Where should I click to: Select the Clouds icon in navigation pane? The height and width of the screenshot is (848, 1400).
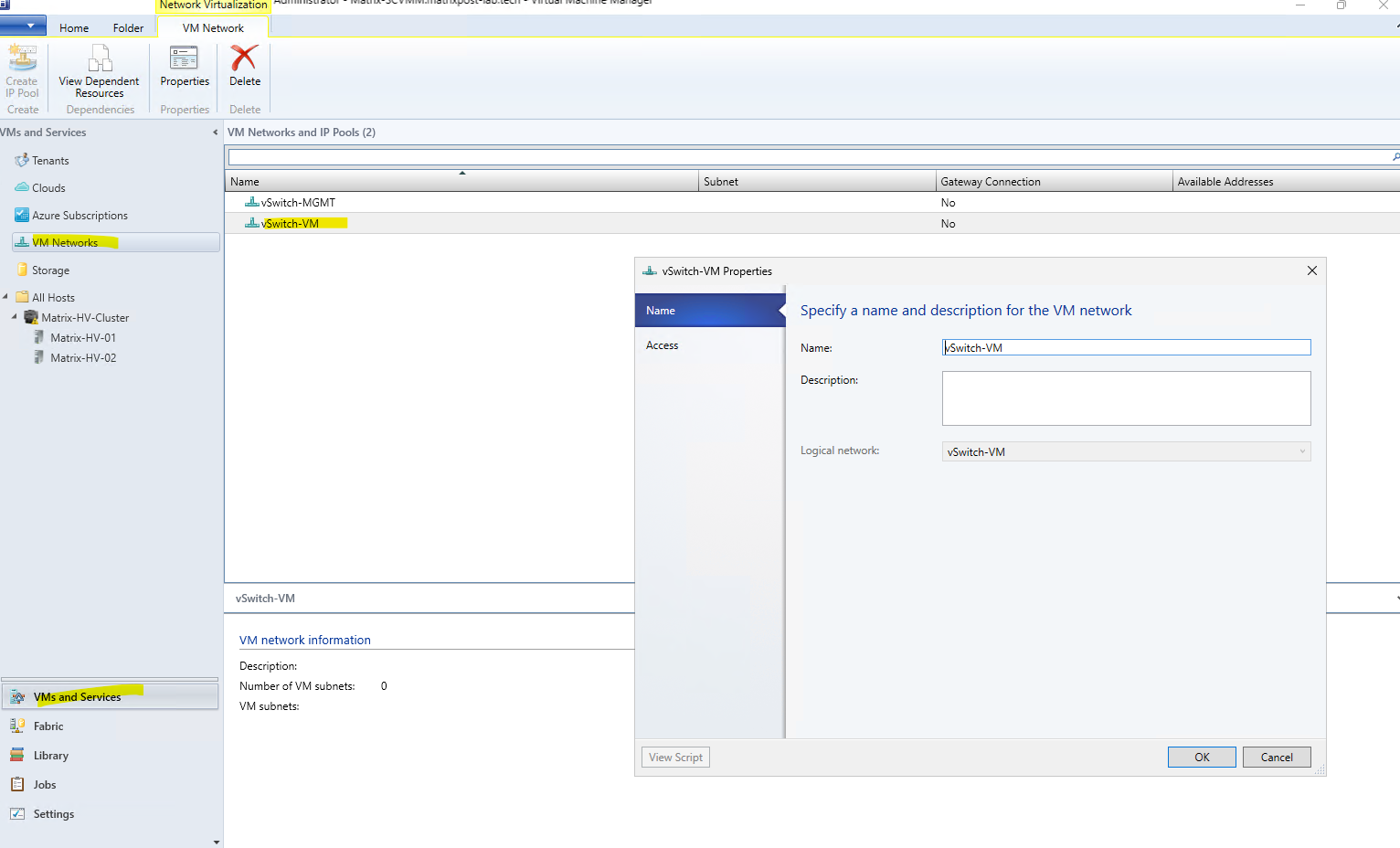pos(22,187)
